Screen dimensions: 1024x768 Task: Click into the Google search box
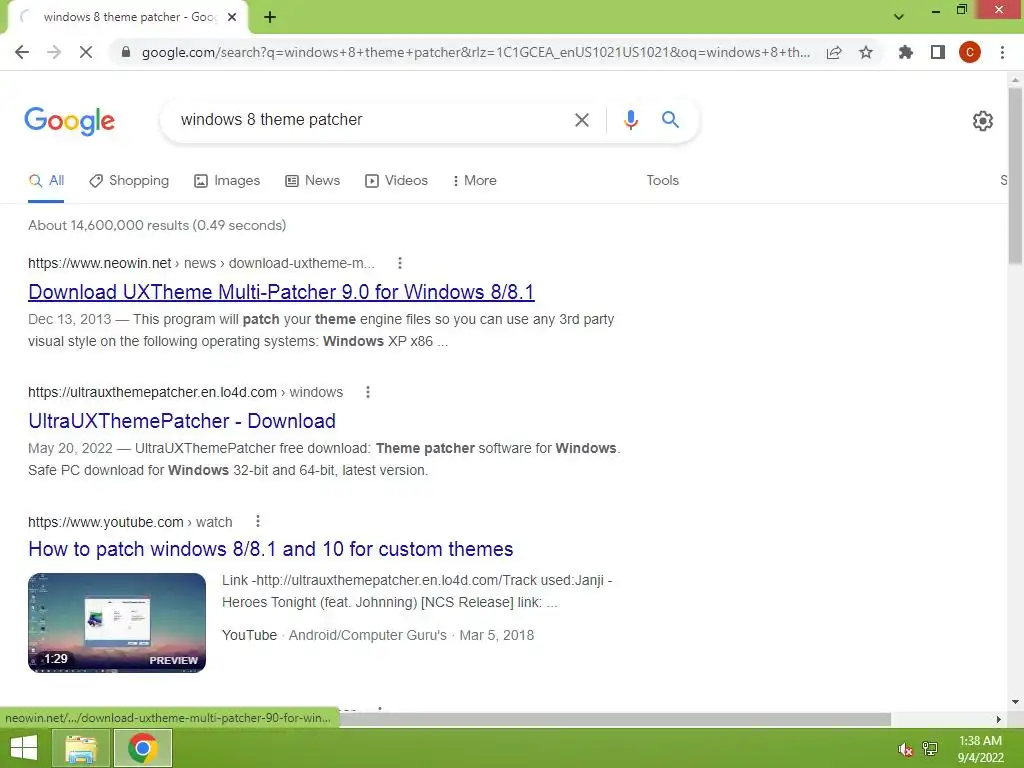click(x=366, y=120)
